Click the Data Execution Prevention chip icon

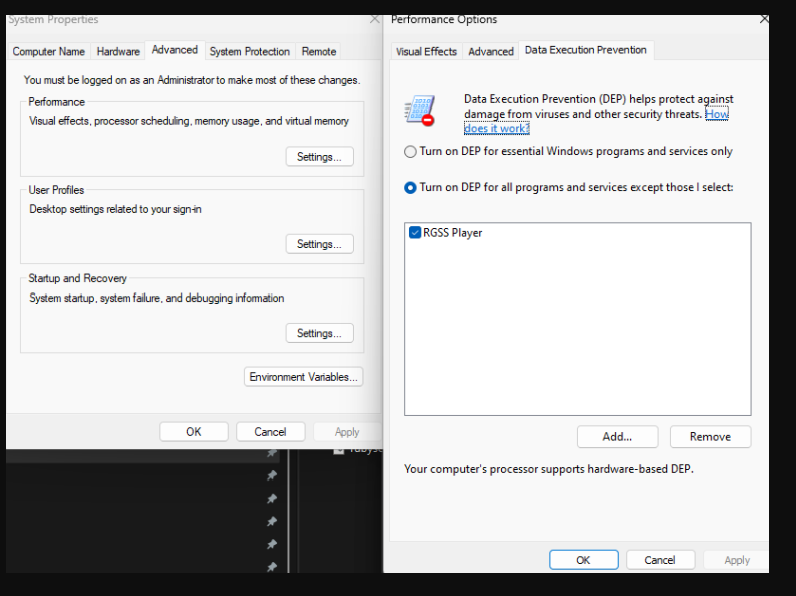(x=419, y=110)
